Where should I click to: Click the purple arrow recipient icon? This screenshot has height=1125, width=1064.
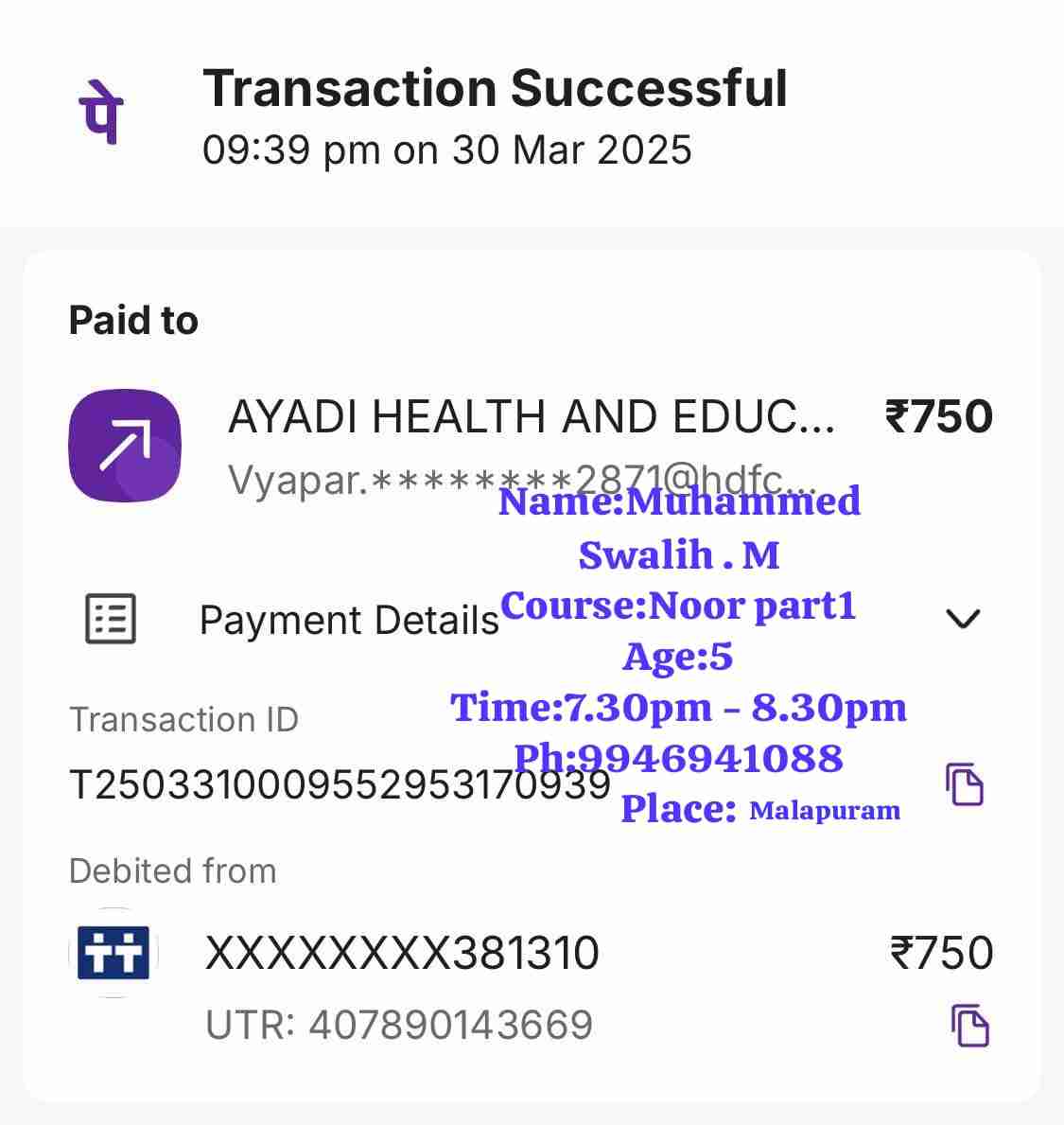(x=125, y=445)
